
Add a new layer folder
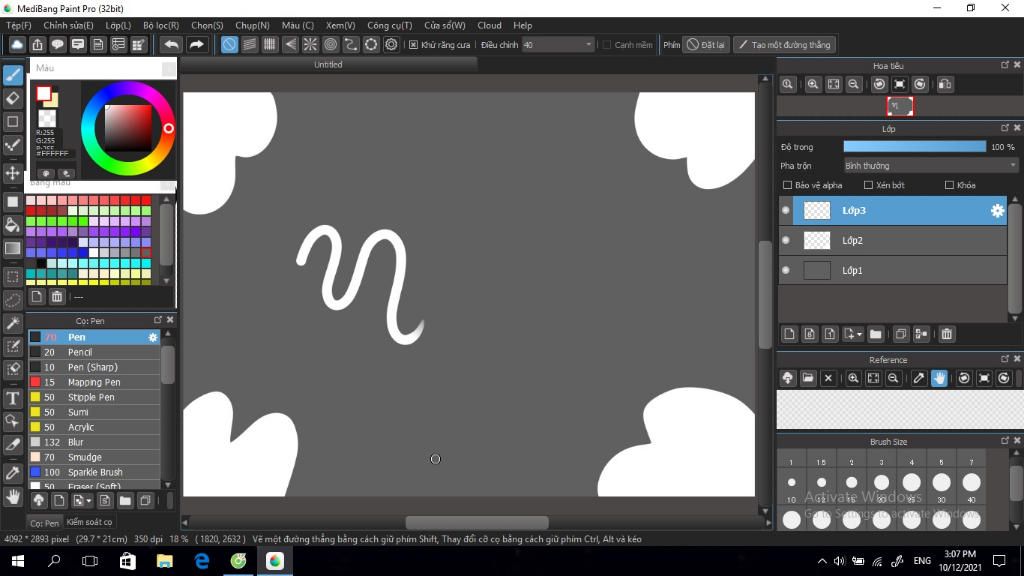875,334
